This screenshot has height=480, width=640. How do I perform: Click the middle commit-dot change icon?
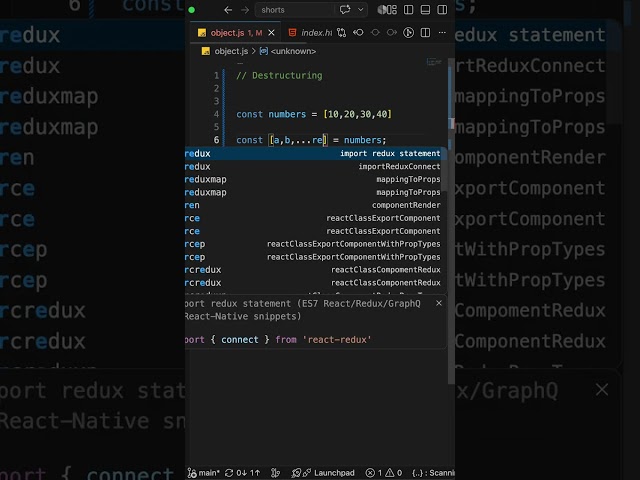(375, 32)
